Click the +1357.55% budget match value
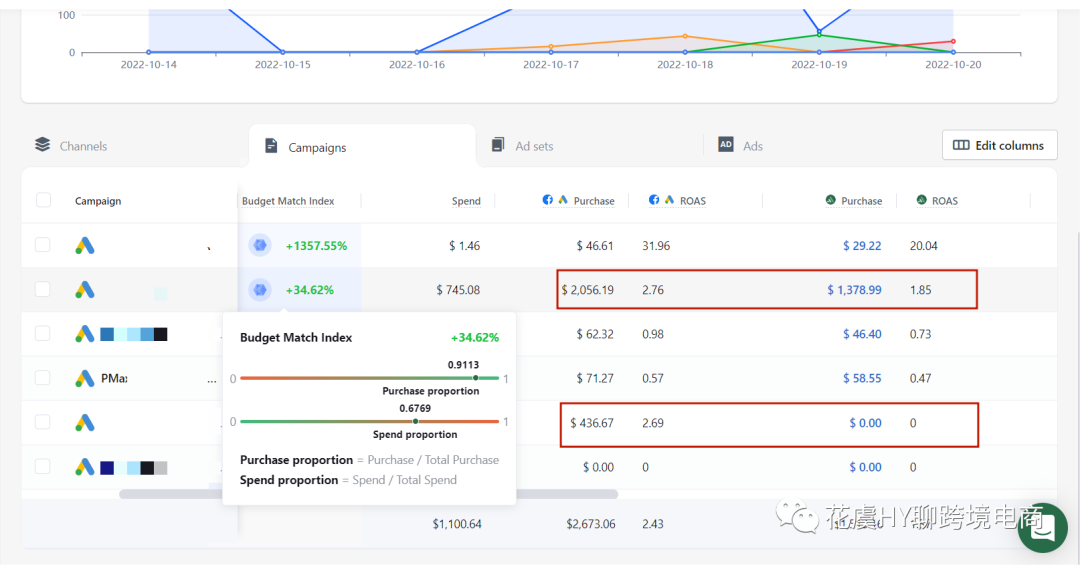This screenshot has width=1080, height=565. [316, 245]
